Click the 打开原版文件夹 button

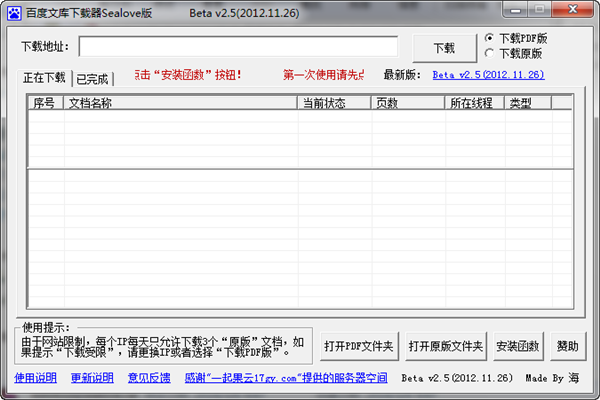446,346
